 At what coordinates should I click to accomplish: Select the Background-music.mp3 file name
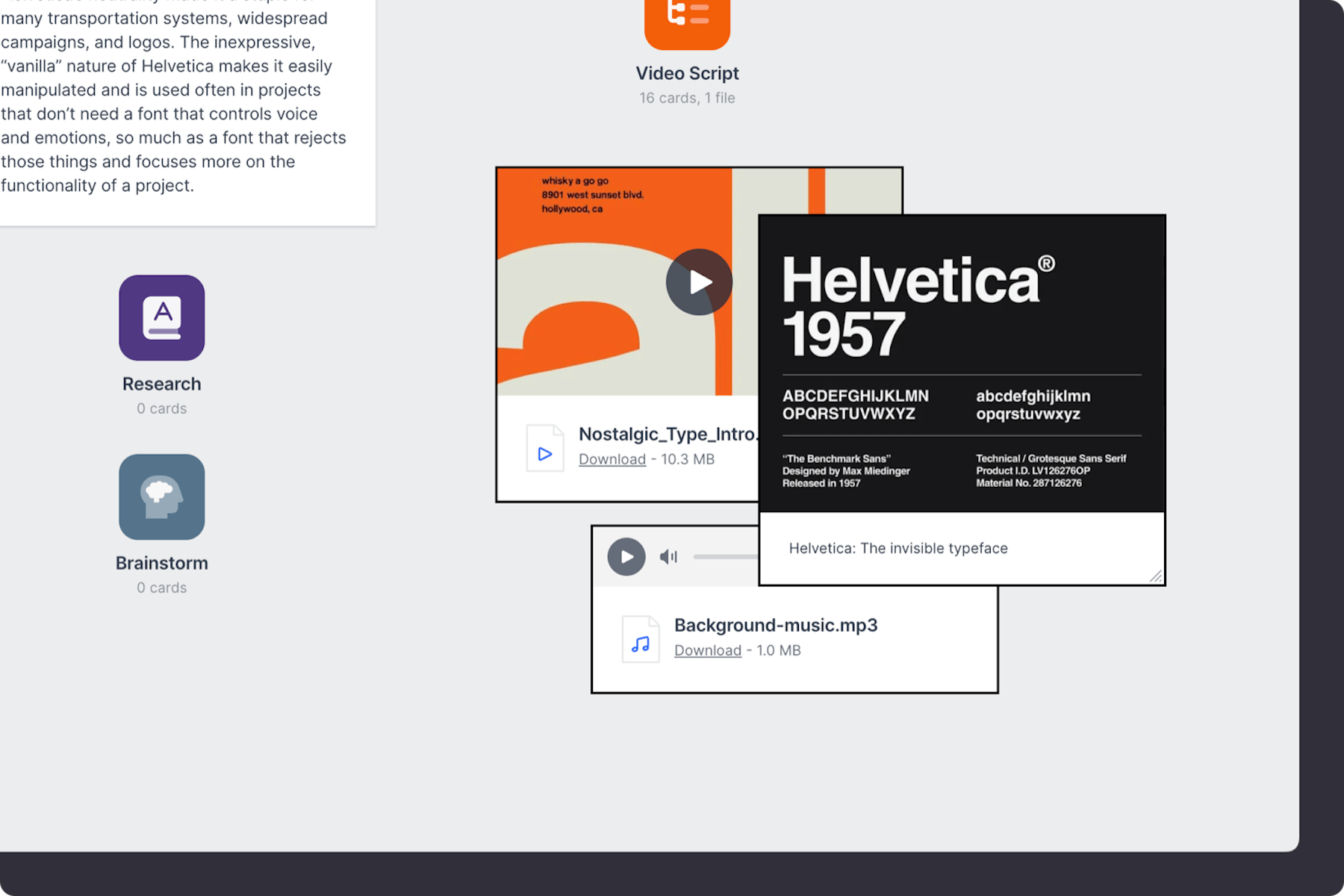[x=775, y=625]
